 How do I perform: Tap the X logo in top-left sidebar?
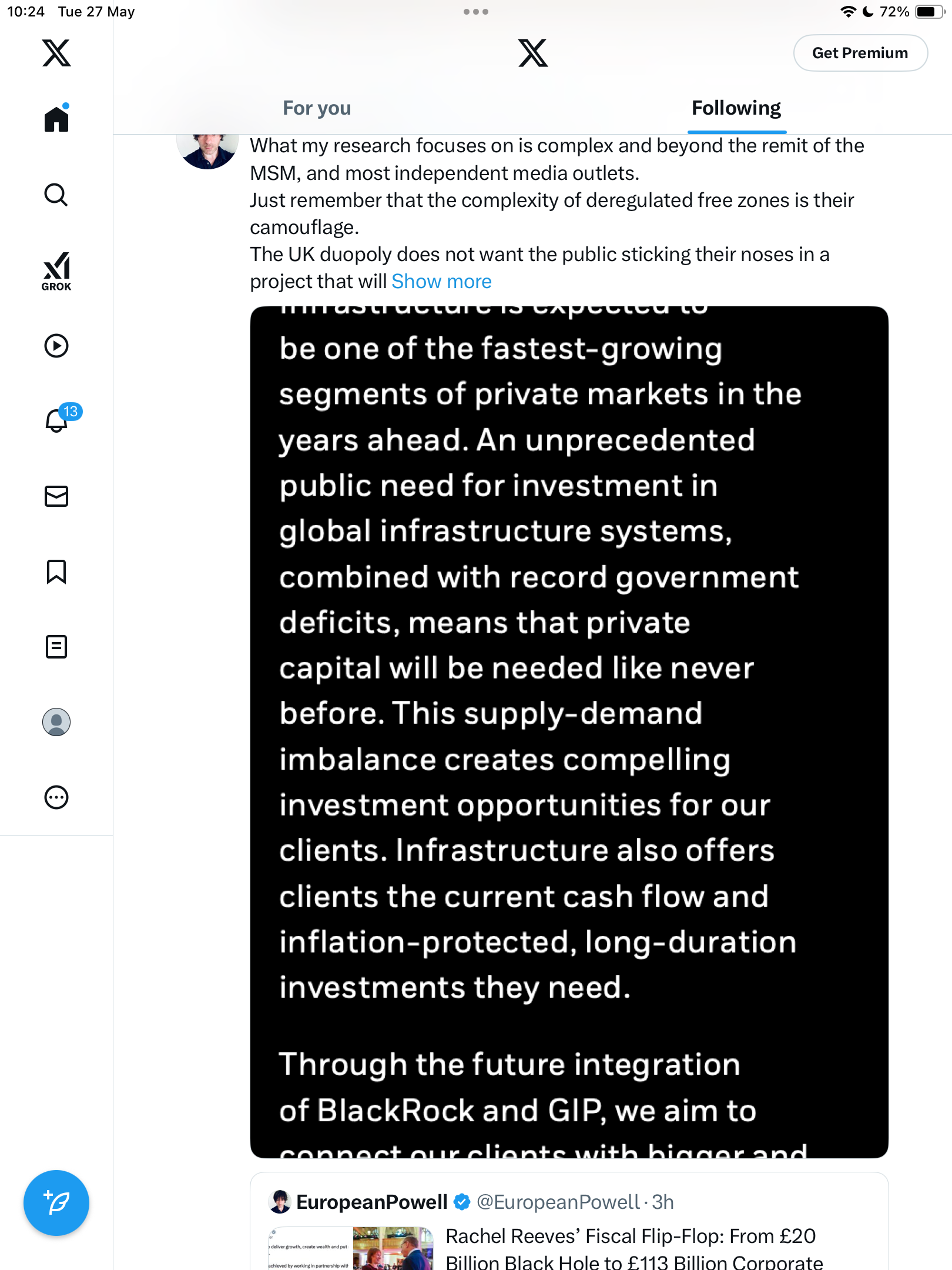56,53
